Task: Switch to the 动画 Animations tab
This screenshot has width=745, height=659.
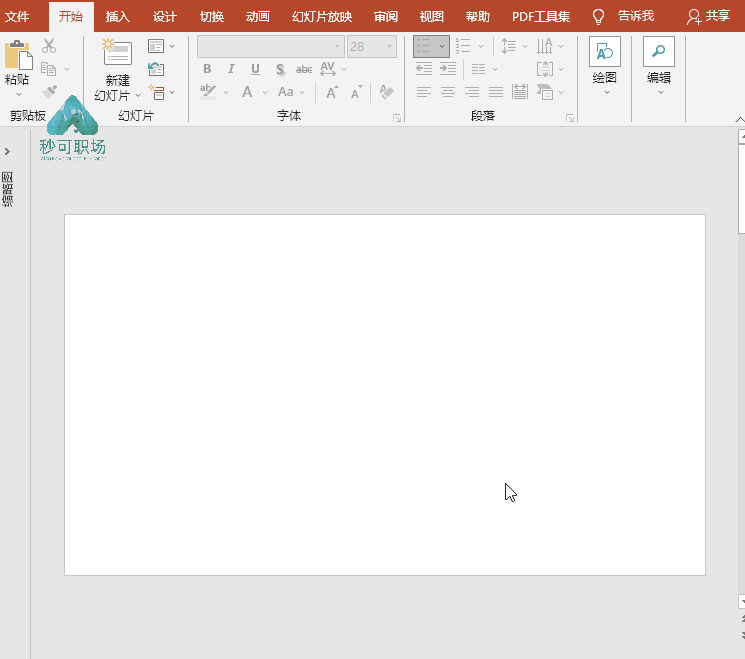Action: (x=258, y=17)
